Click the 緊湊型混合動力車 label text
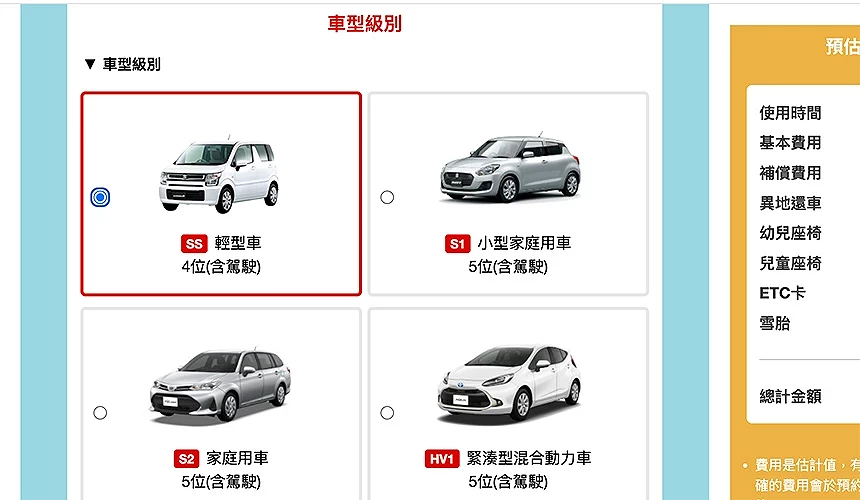The height and width of the screenshot is (500, 860). (529, 458)
